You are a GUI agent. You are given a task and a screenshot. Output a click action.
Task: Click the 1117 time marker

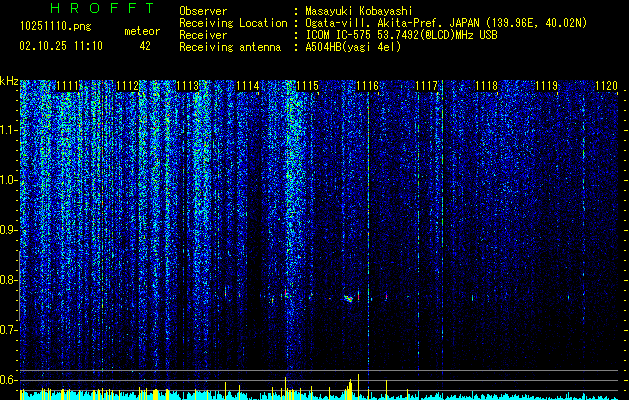point(426,86)
